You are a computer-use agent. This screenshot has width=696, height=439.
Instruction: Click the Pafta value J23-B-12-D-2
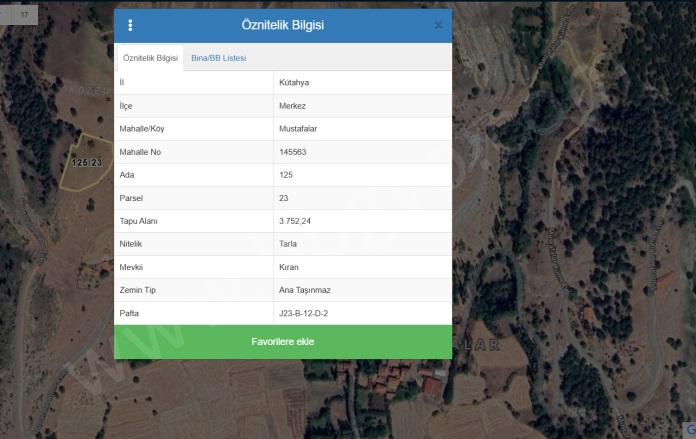[x=303, y=313]
